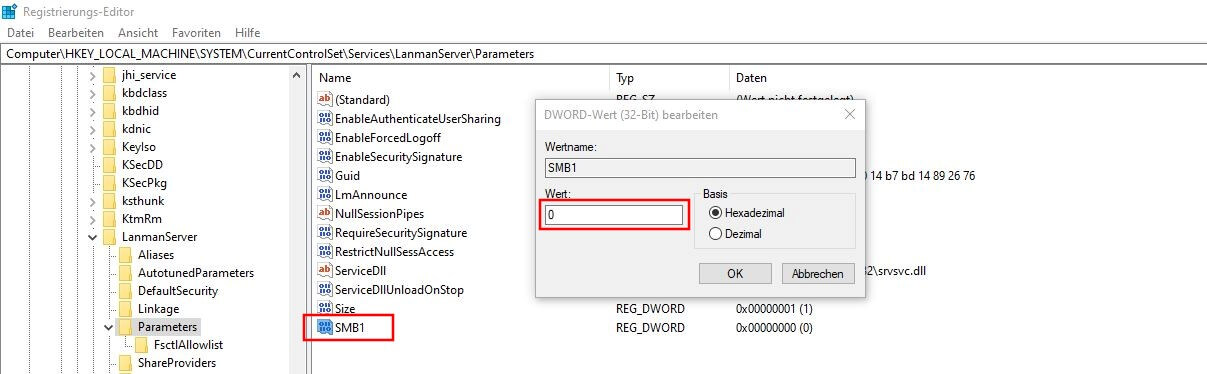
Task: Click the (Standard) string value icon
Action: click(x=324, y=99)
